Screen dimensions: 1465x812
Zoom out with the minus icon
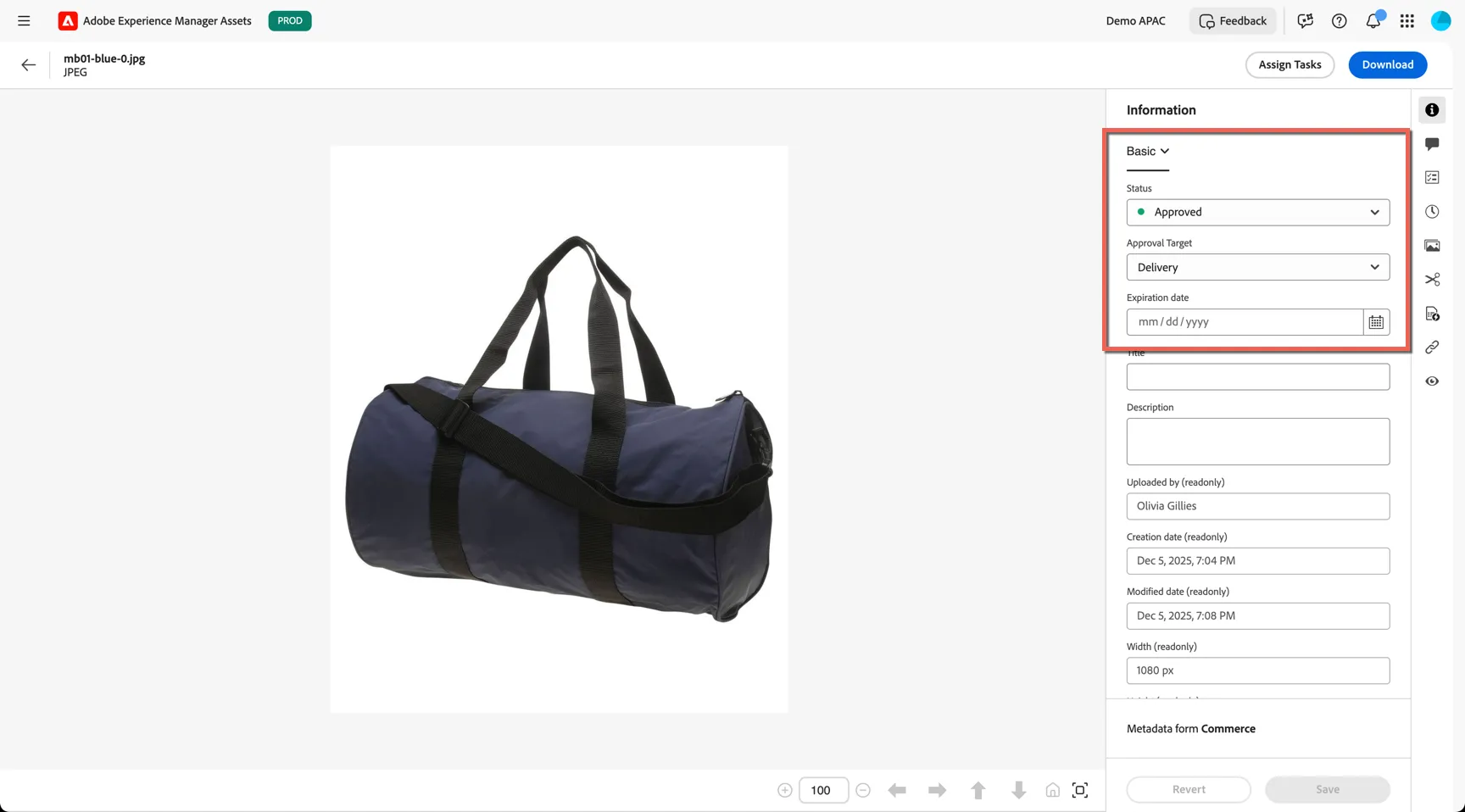point(863,790)
